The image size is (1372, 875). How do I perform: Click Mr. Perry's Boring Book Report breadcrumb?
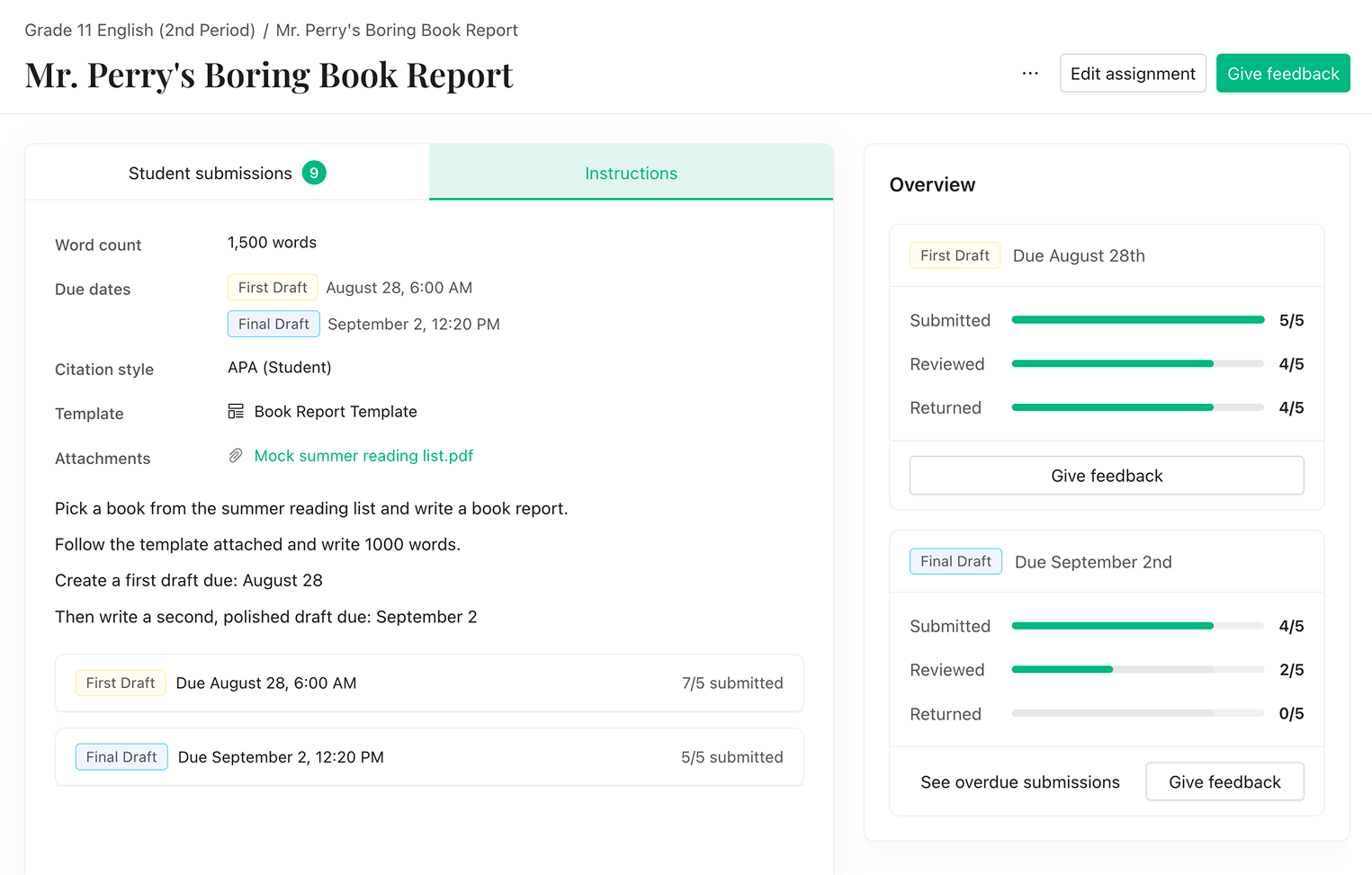[397, 30]
